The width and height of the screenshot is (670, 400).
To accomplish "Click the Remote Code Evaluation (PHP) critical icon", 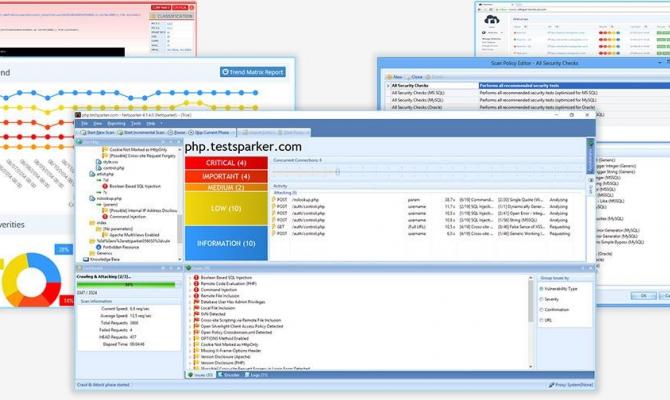I will point(197,283).
